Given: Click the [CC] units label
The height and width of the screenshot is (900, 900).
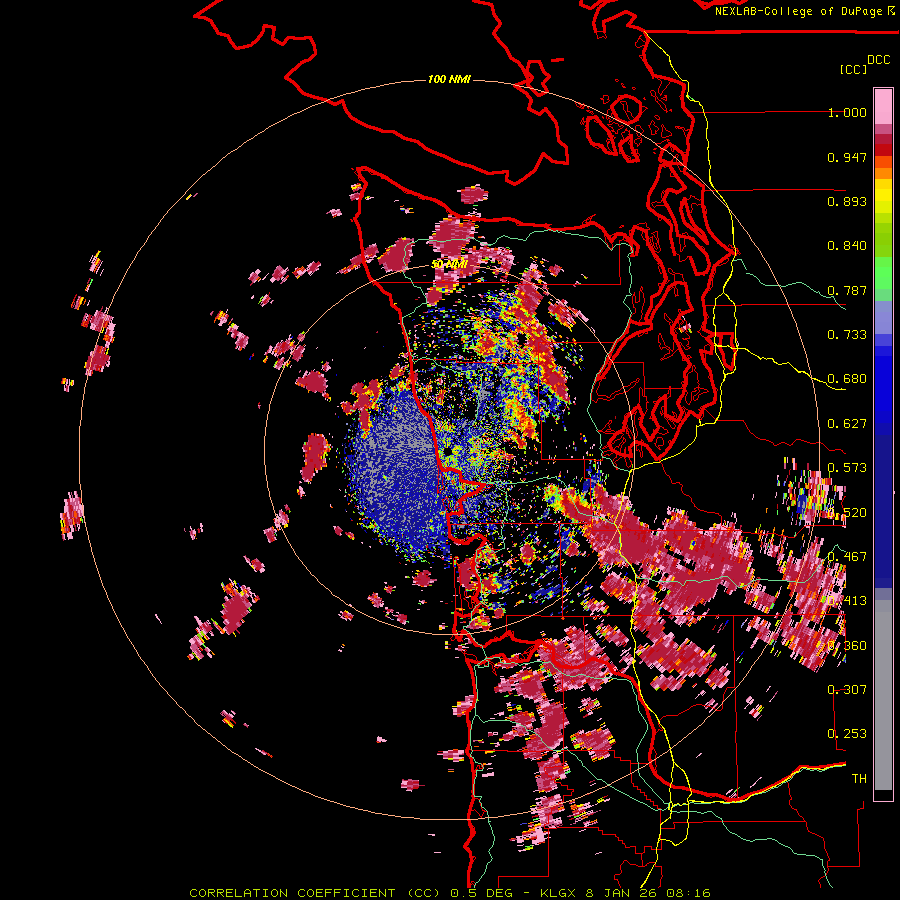Looking at the screenshot, I should 853,69.
